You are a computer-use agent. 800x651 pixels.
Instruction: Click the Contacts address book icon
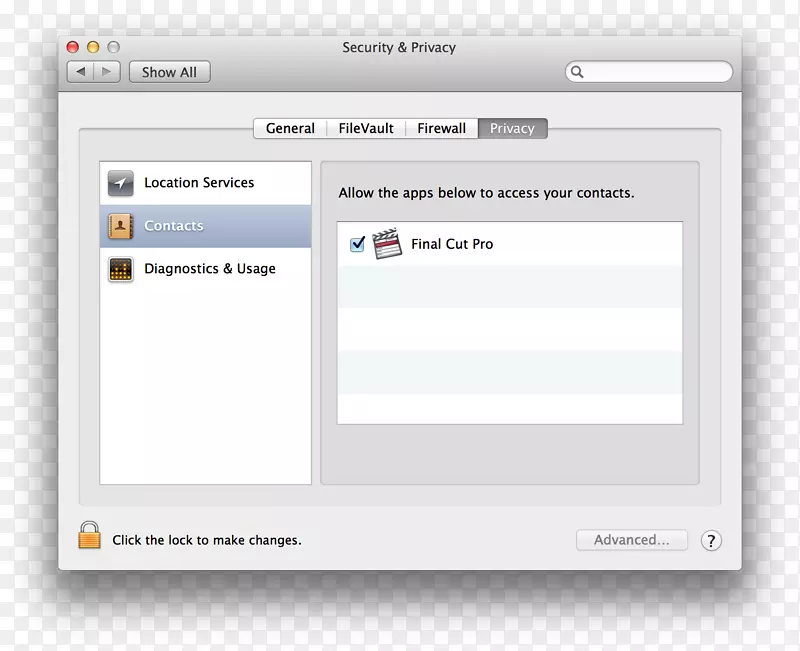pyautogui.click(x=120, y=225)
